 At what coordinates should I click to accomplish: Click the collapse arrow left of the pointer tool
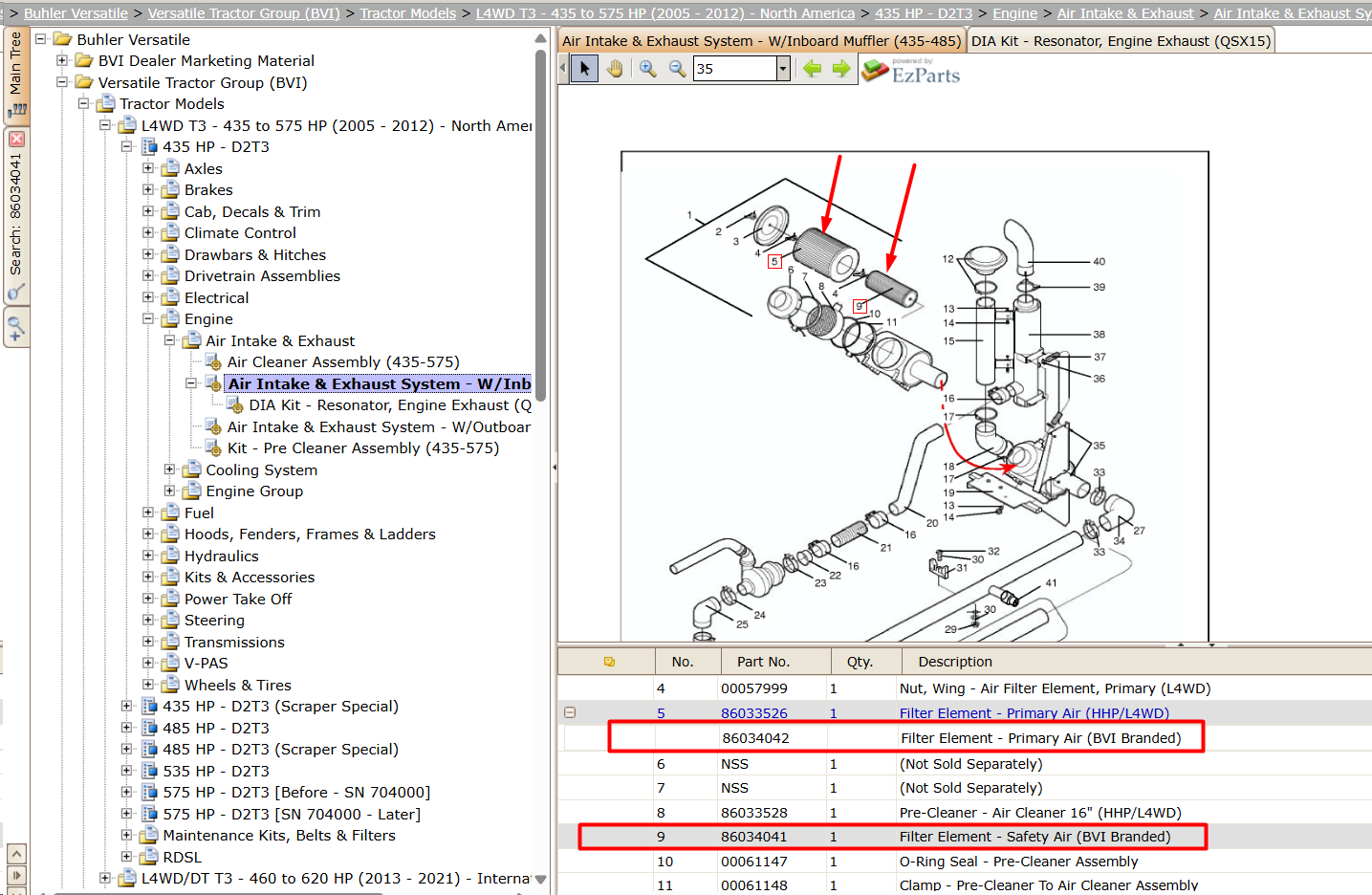[563, 69]
